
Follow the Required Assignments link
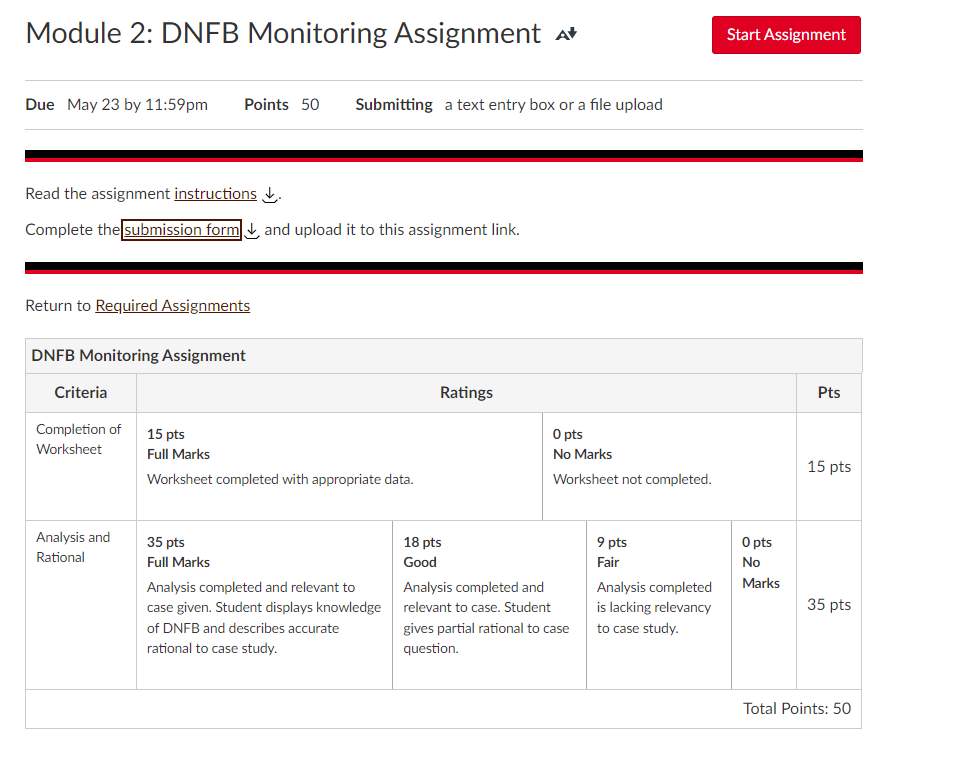point(172,305)
